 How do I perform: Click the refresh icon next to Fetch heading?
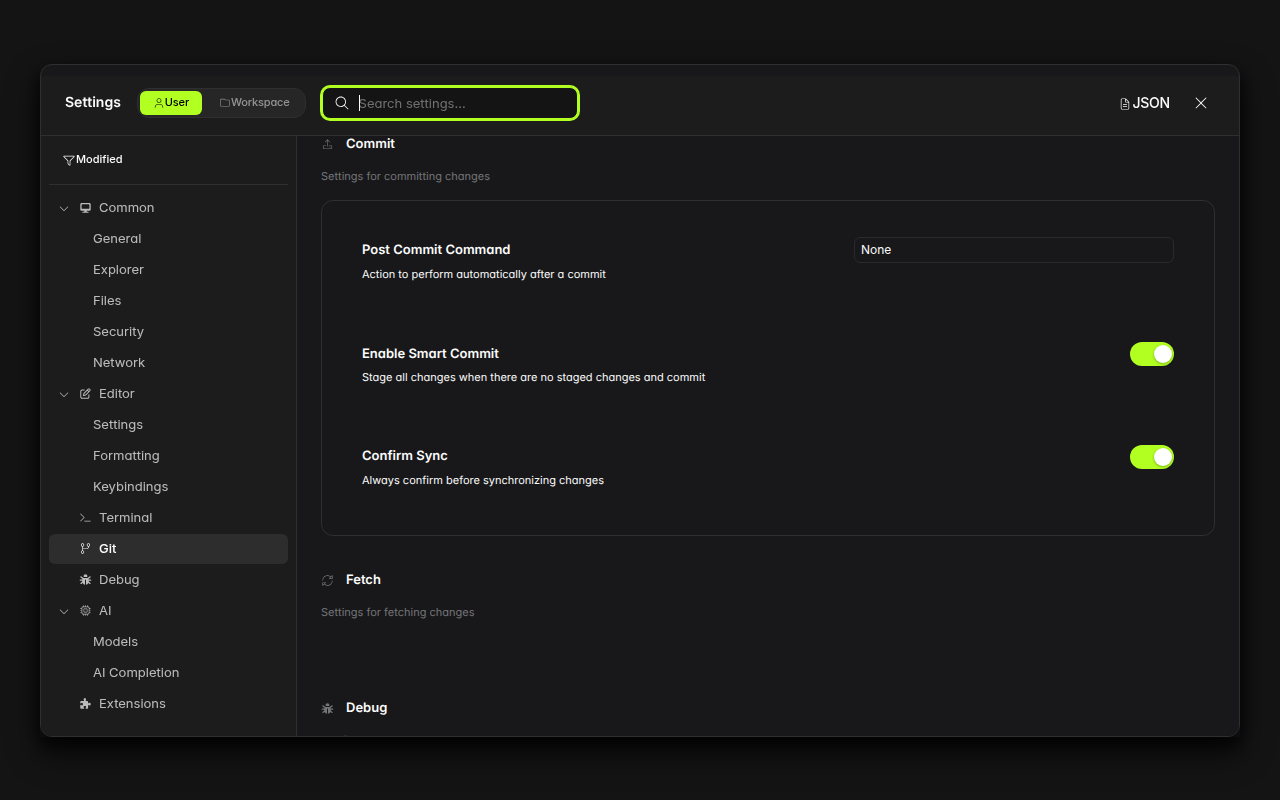coord(327,579)
